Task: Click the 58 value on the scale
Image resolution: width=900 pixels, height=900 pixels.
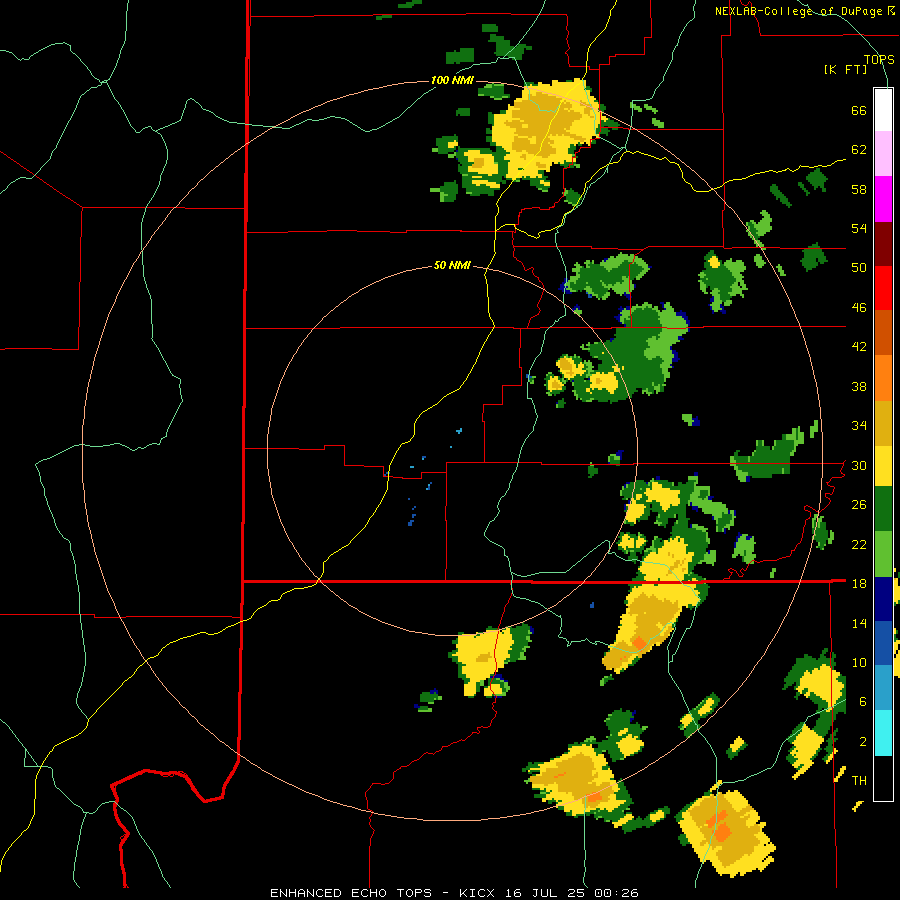Action: click(859, 189)
